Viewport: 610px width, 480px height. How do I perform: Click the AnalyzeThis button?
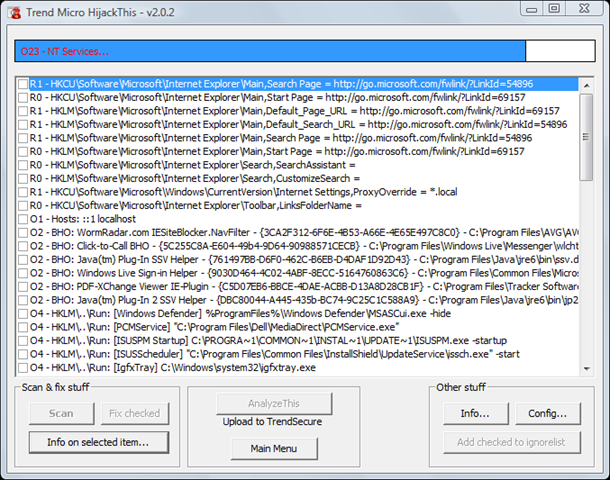274,403
